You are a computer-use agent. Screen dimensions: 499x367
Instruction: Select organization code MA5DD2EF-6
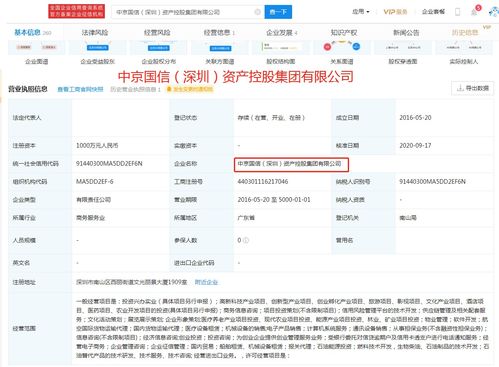(x=95, y=181)
